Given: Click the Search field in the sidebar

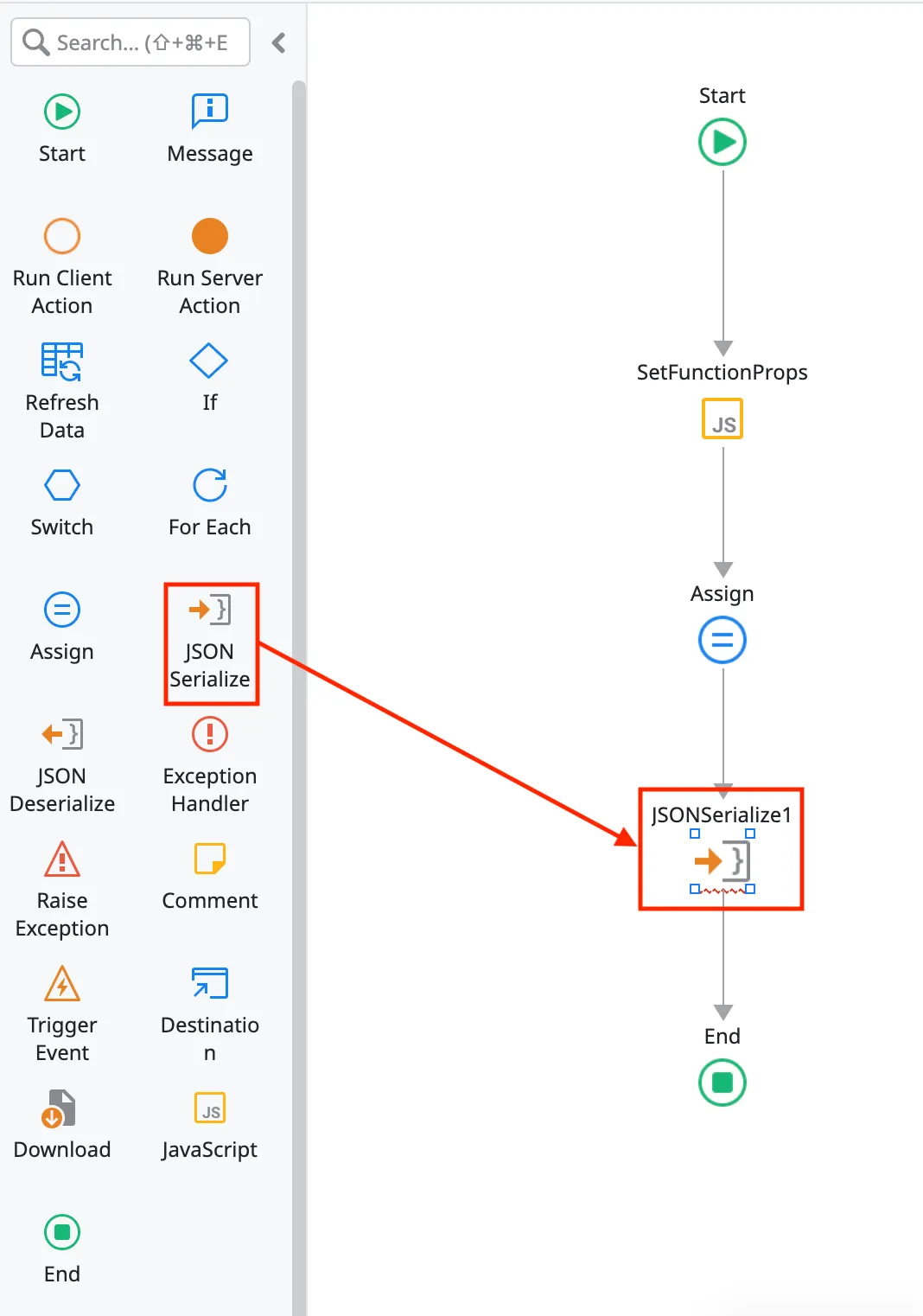Looking at the screenshot, I should point(130,42).
